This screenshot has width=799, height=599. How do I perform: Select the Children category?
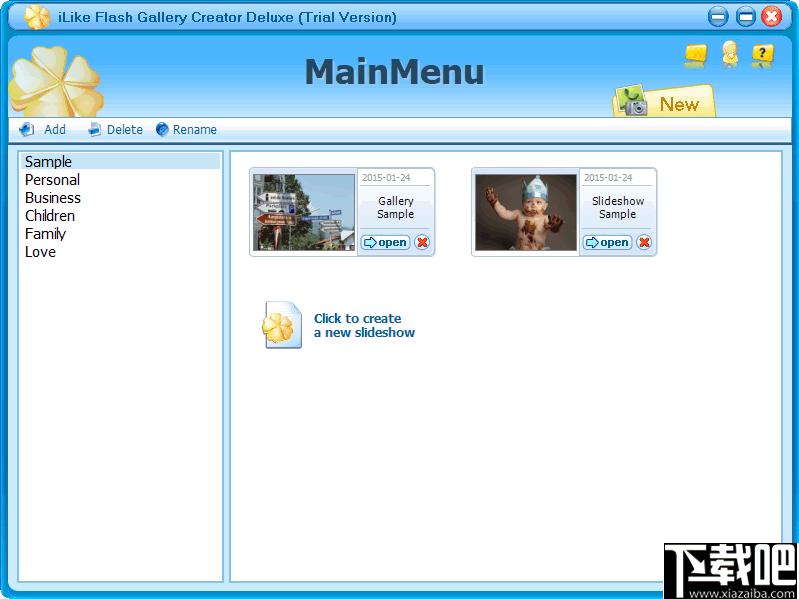[x=121, y=216]
